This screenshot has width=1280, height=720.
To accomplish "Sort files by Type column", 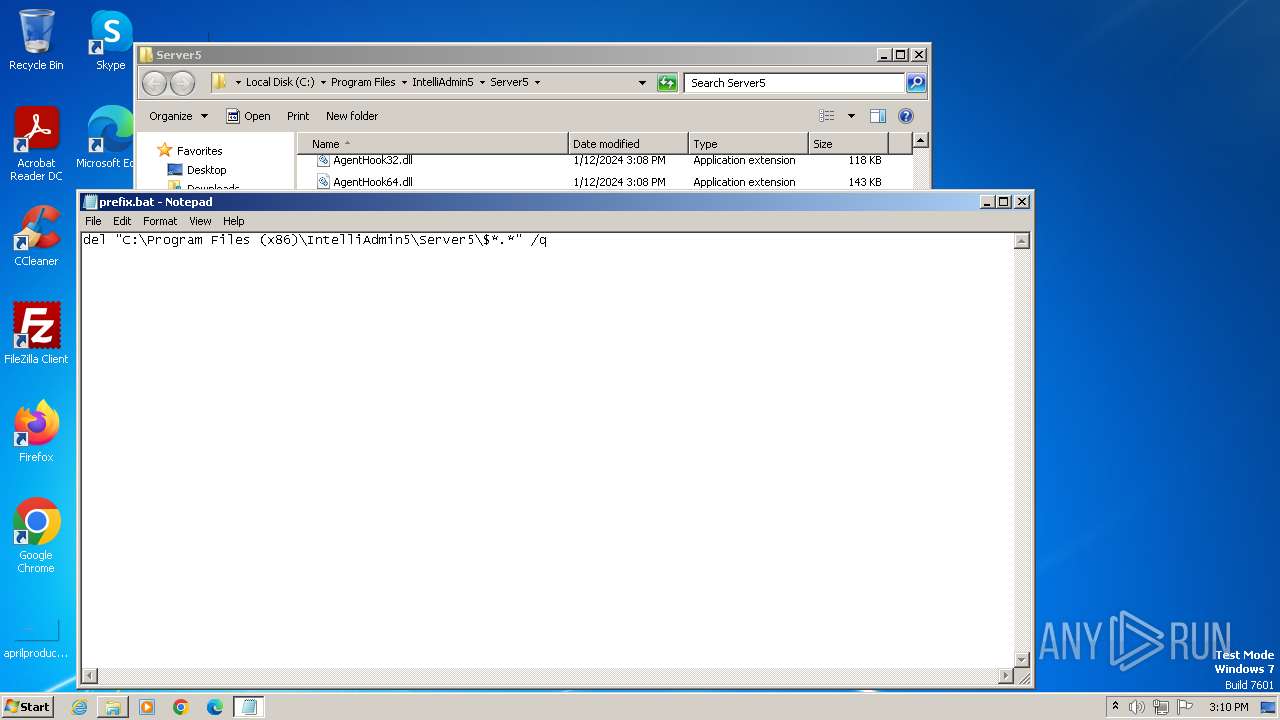I will (x=748, y=144).
